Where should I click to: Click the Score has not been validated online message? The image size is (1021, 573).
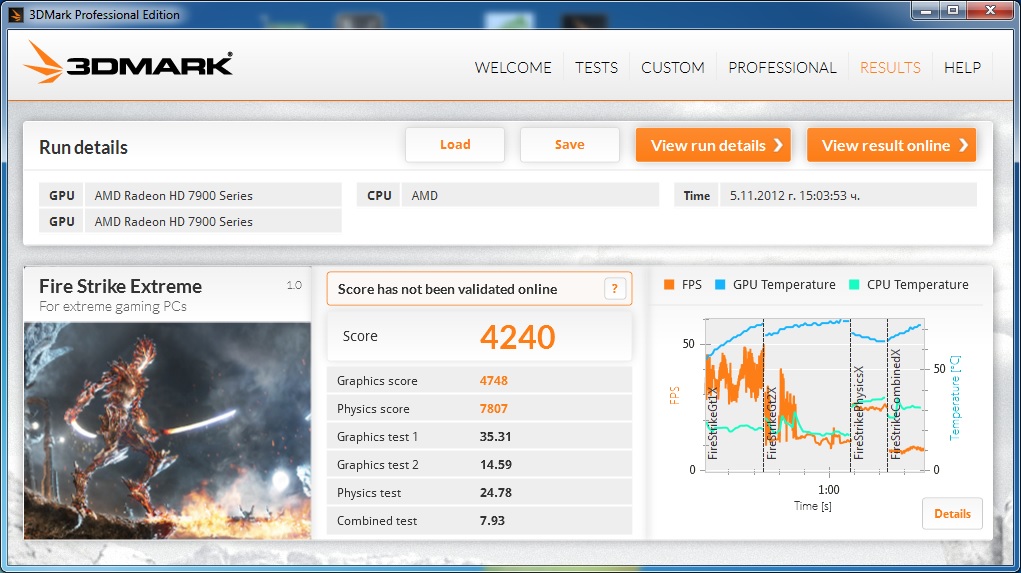[447, 289]
